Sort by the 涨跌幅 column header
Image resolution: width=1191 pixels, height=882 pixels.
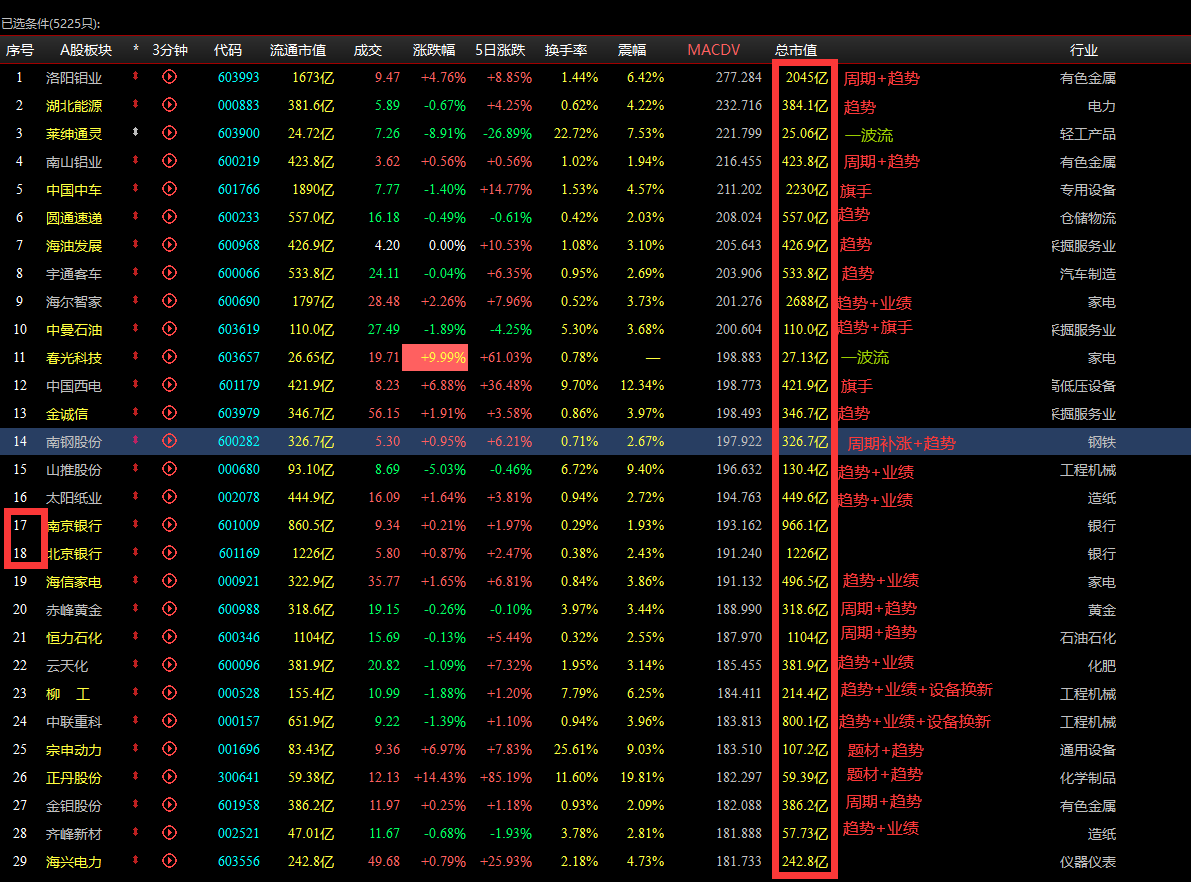pyautogui.click(x=434, y=50)
